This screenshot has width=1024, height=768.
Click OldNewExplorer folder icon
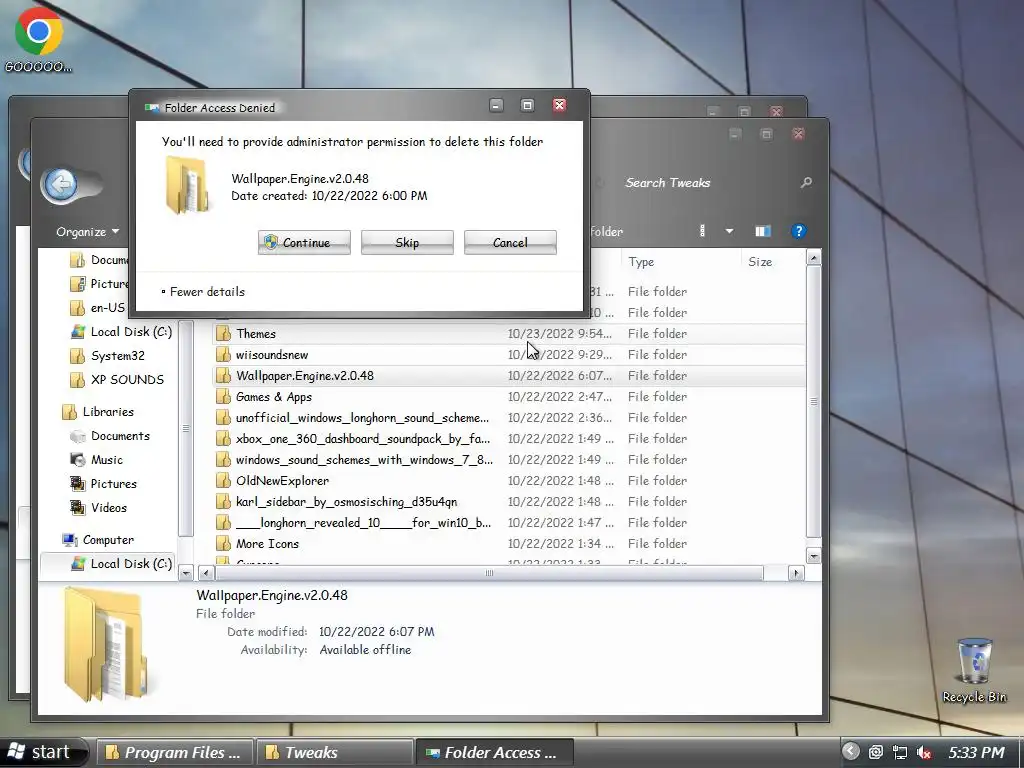[223, 481]
